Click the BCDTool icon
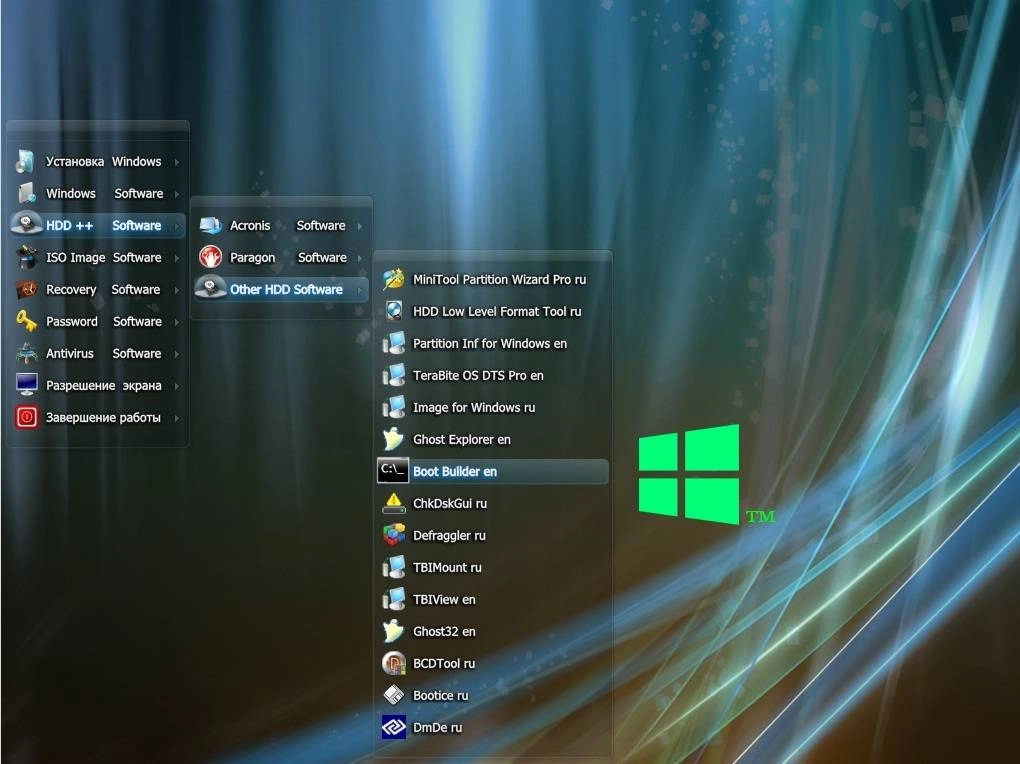Screen dimensions: 1020x764 coord(394,663)
